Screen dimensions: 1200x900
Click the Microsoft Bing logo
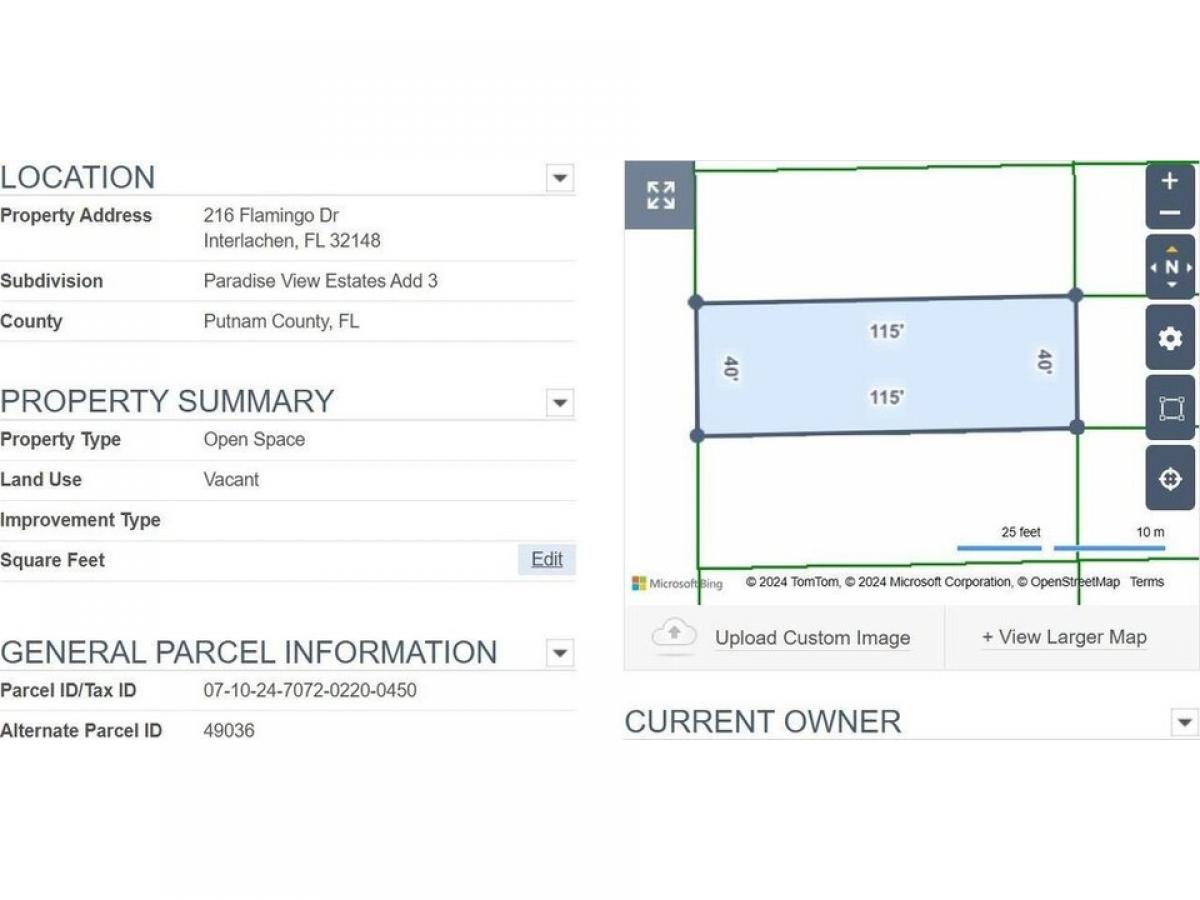point(677,583)
